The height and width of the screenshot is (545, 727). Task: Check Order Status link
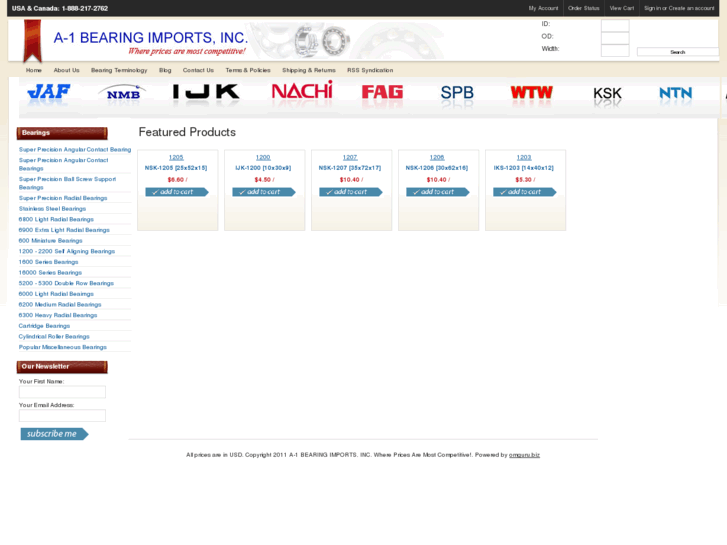coord(583,8)
